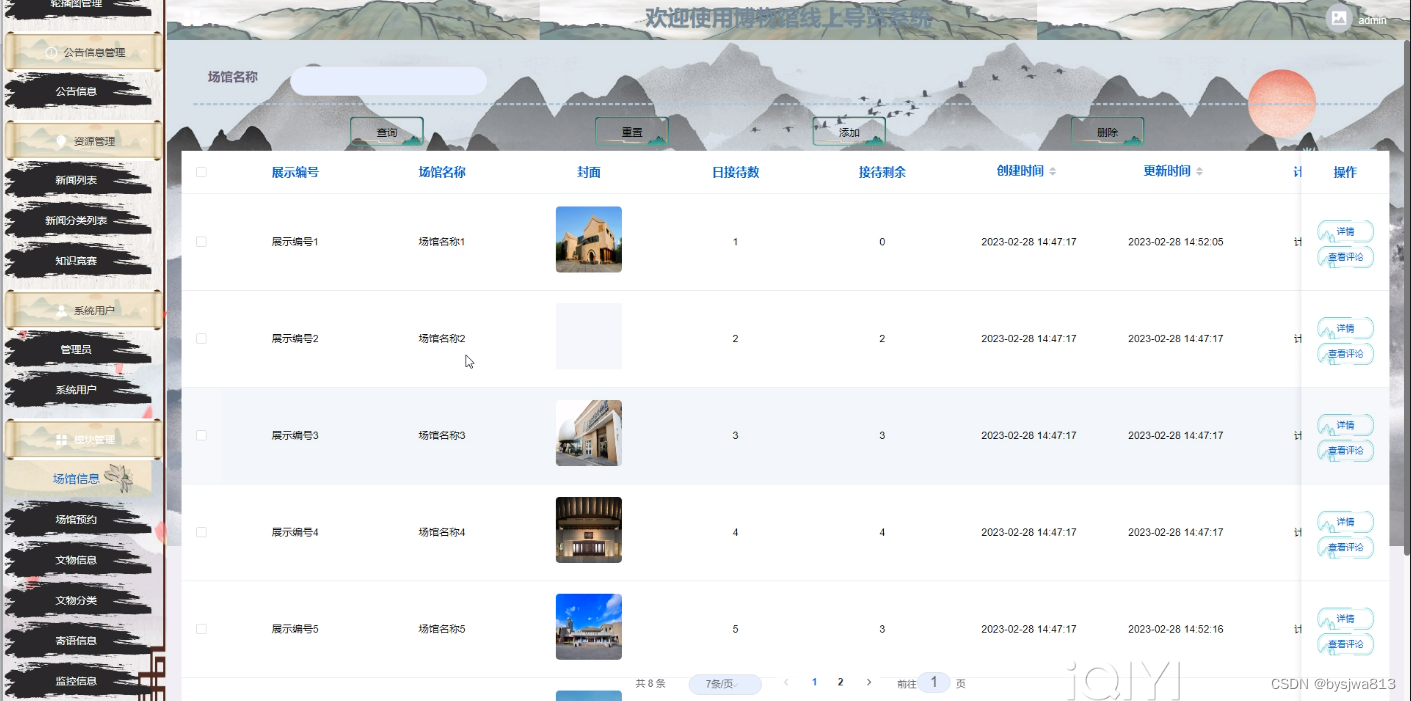Viewport: 1411px width, 701px height.
Task: Click the empty cover placeholder of 场馆名称2
Action: point(589,336)
